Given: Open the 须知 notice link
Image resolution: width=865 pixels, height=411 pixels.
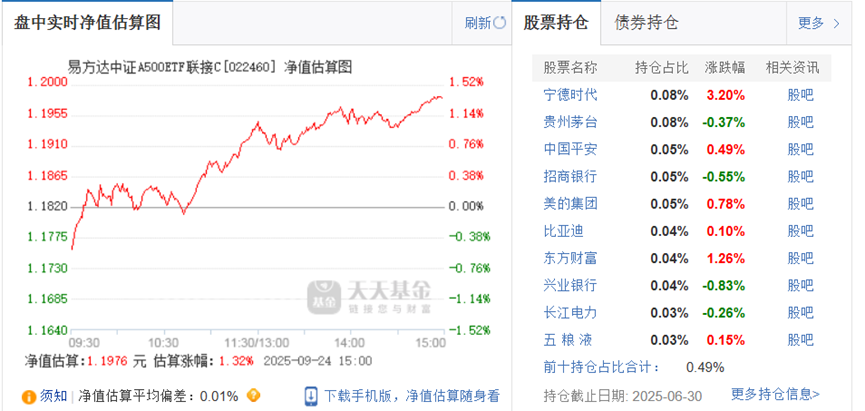Looking at the screenshot, I should pos(54,396).
